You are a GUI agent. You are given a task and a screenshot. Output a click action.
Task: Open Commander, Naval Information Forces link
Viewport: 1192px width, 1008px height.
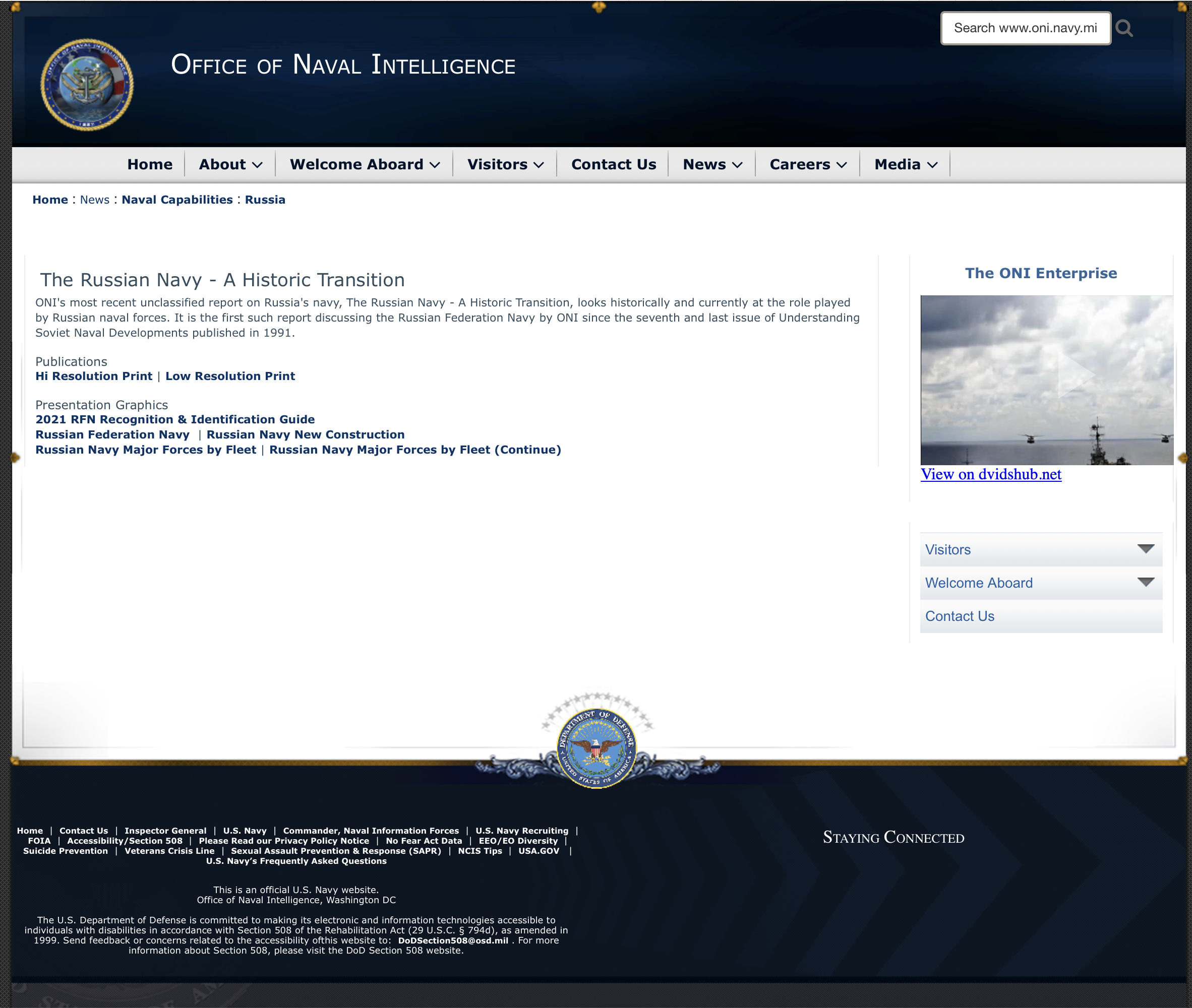(371, 831)
